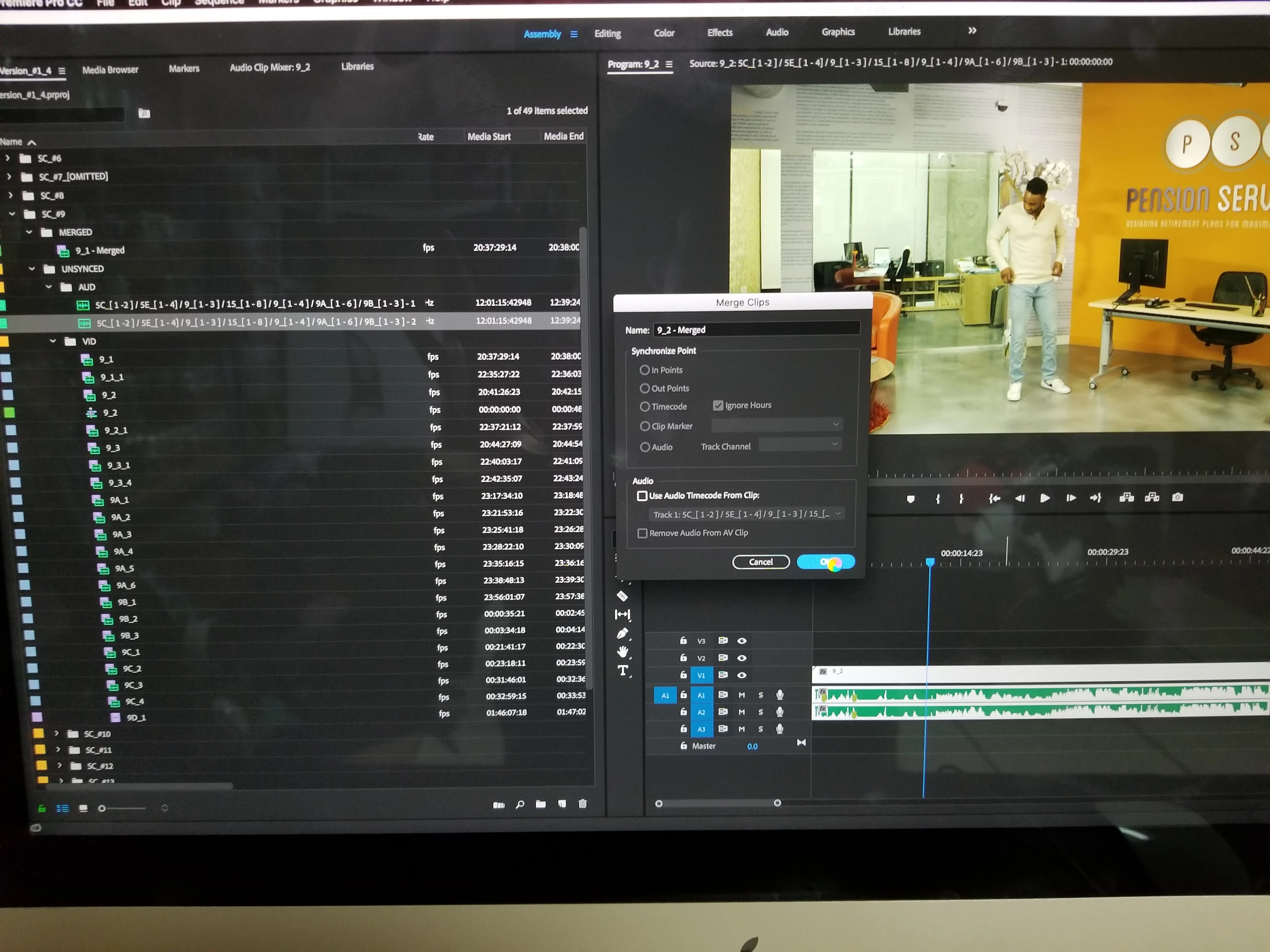The height and width of the screenshot is (952, 1270).
Task: Select the Slip tool icon
Action: tap(622, 615)
